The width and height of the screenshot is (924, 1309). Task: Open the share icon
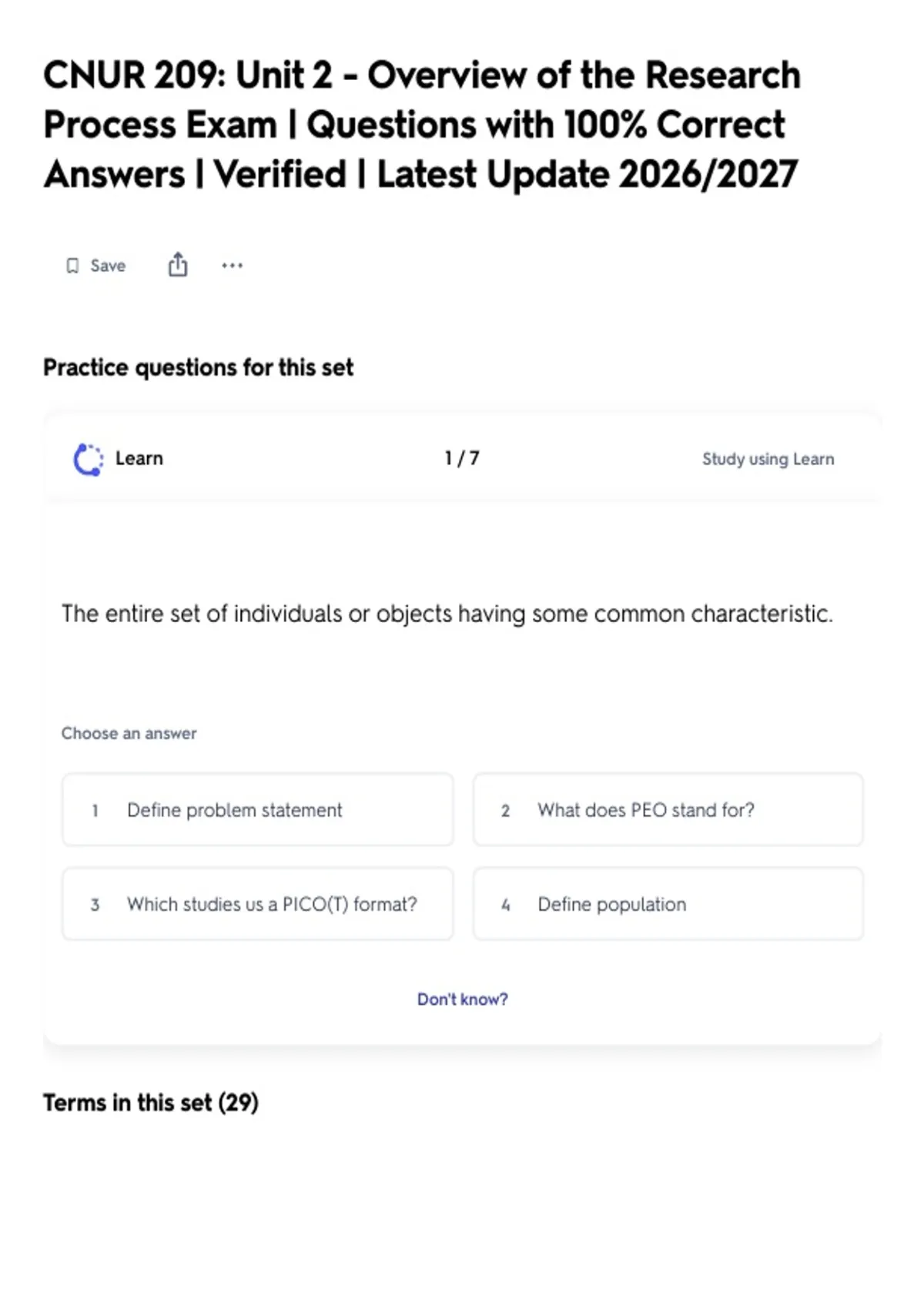tap(178, 264)
